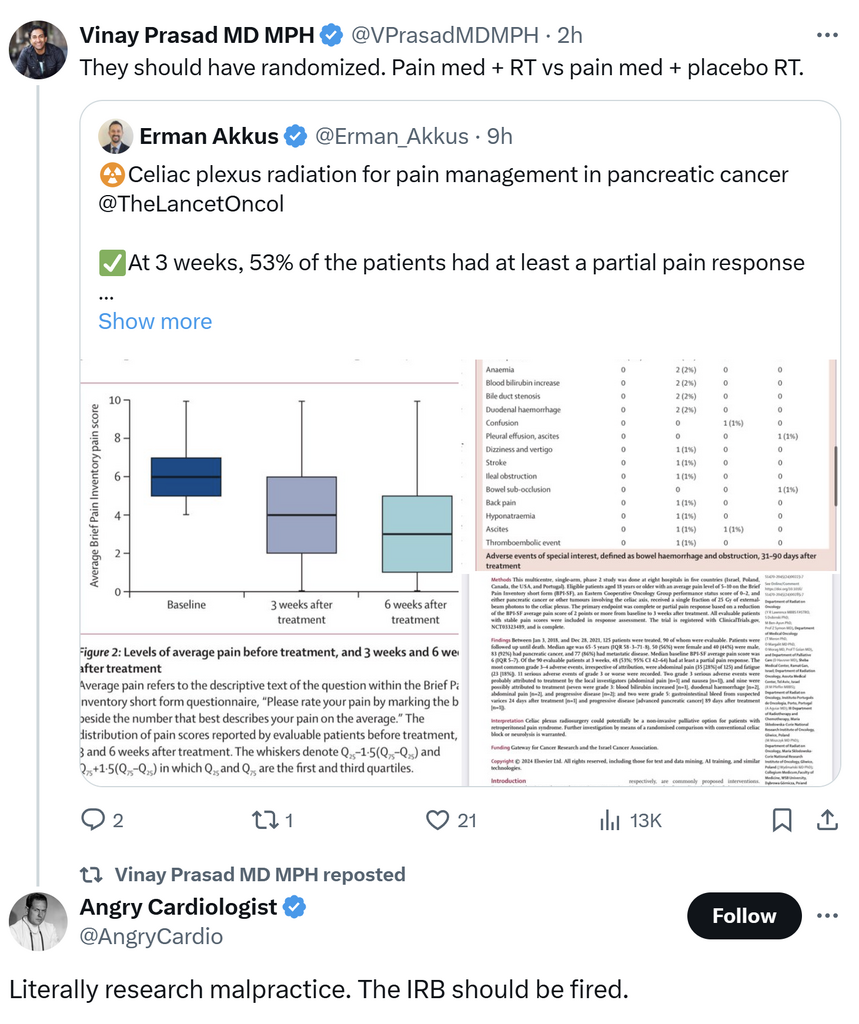Open Erman Akkus's small avatar in the quoted tweet
The width and height of the screenshot is (859, 1024).
(x=115, y=136)
